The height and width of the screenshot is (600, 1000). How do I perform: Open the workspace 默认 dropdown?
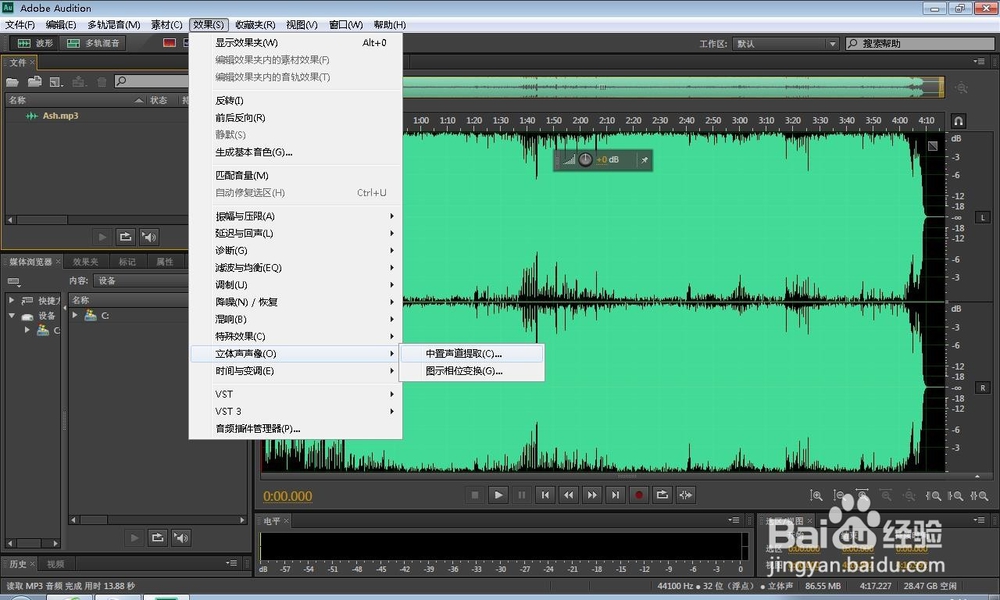[x=786, y=44]
